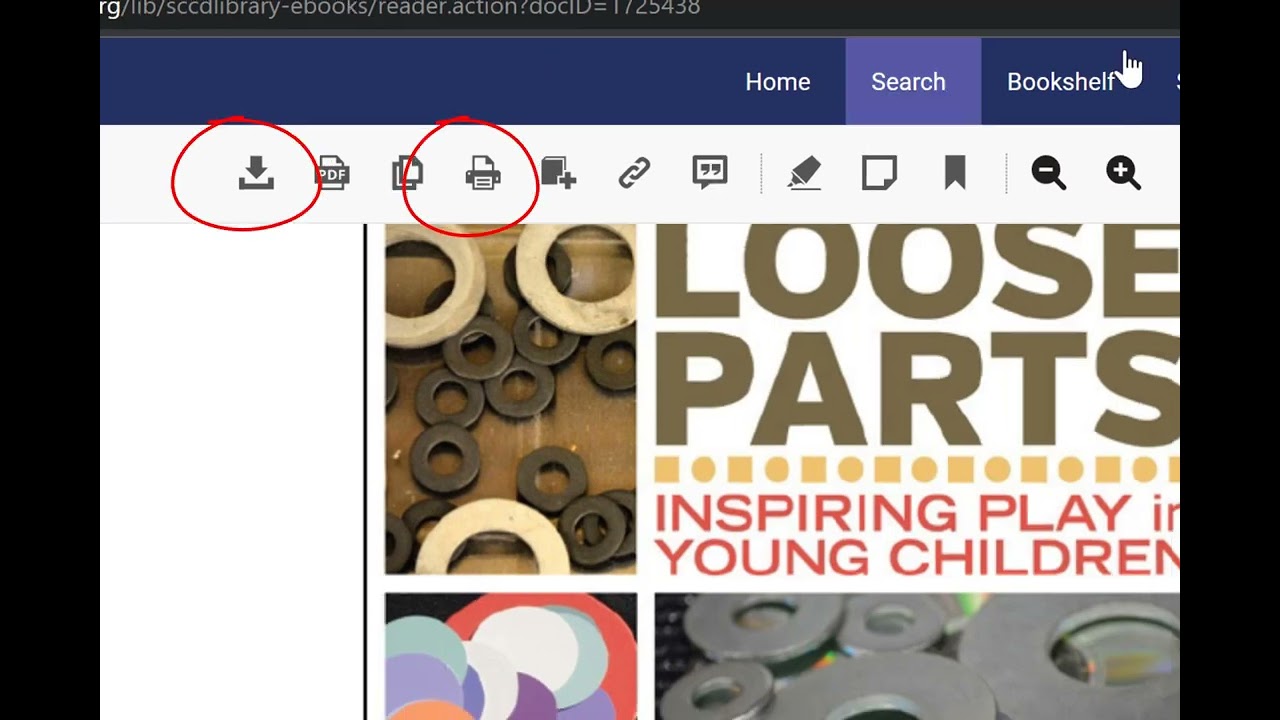
Task: Print pages using the printer icon
Action: pos(483,173)
